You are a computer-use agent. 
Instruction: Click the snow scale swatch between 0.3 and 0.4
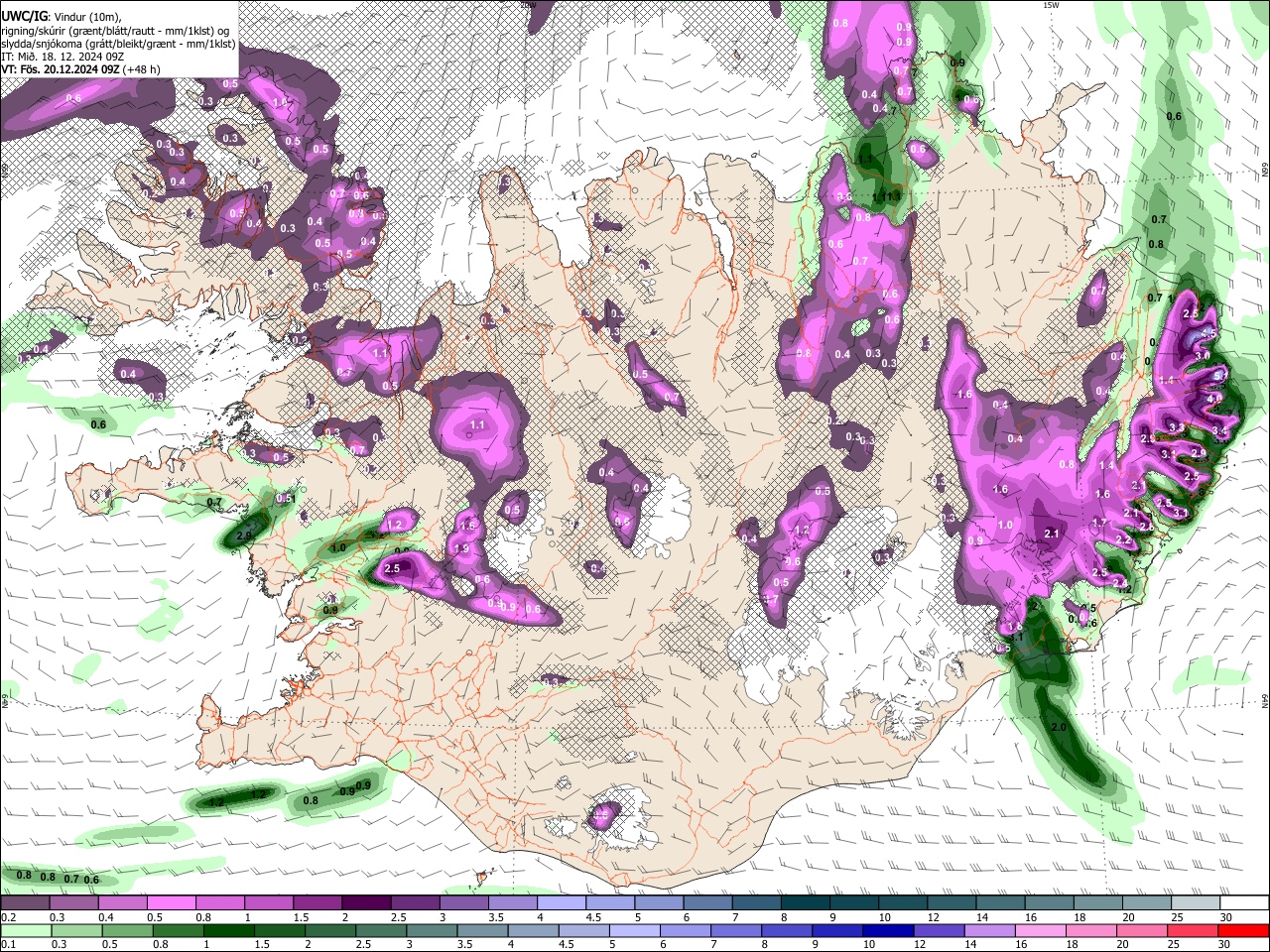click(x=73, y=903)
